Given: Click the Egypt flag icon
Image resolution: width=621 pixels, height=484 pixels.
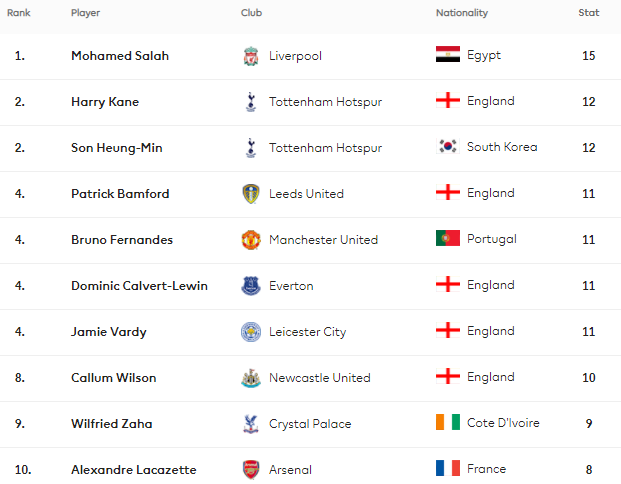Looking at the screenshot, I should click(x=447, y=56).
